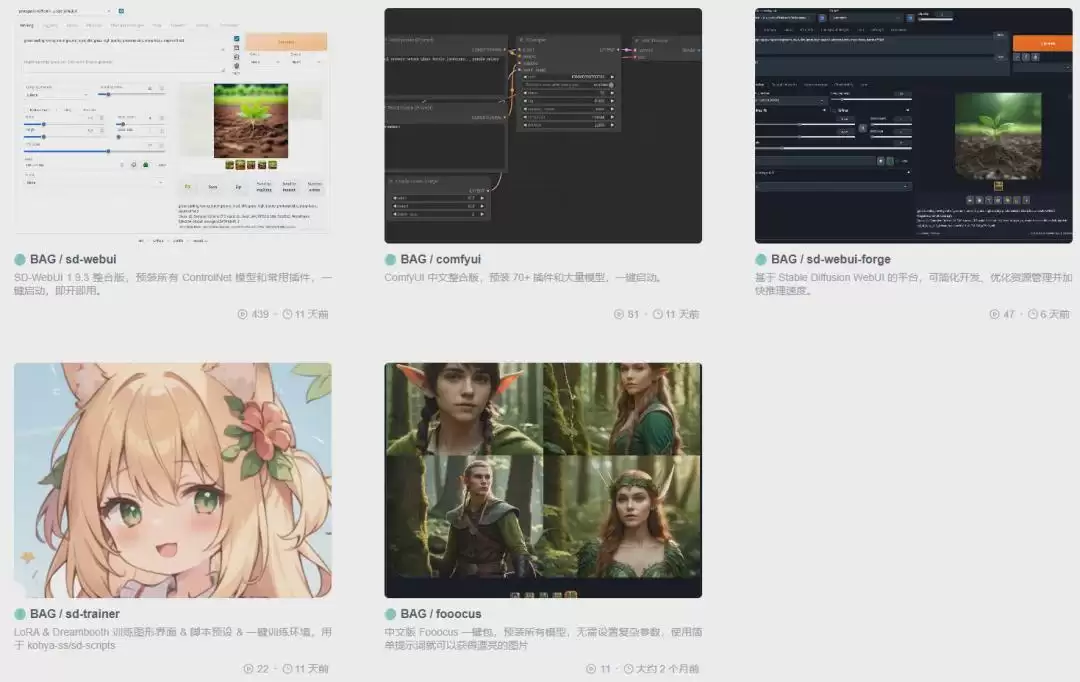
Task: Click the run-count icon beside 81
Action: point(619,314)
